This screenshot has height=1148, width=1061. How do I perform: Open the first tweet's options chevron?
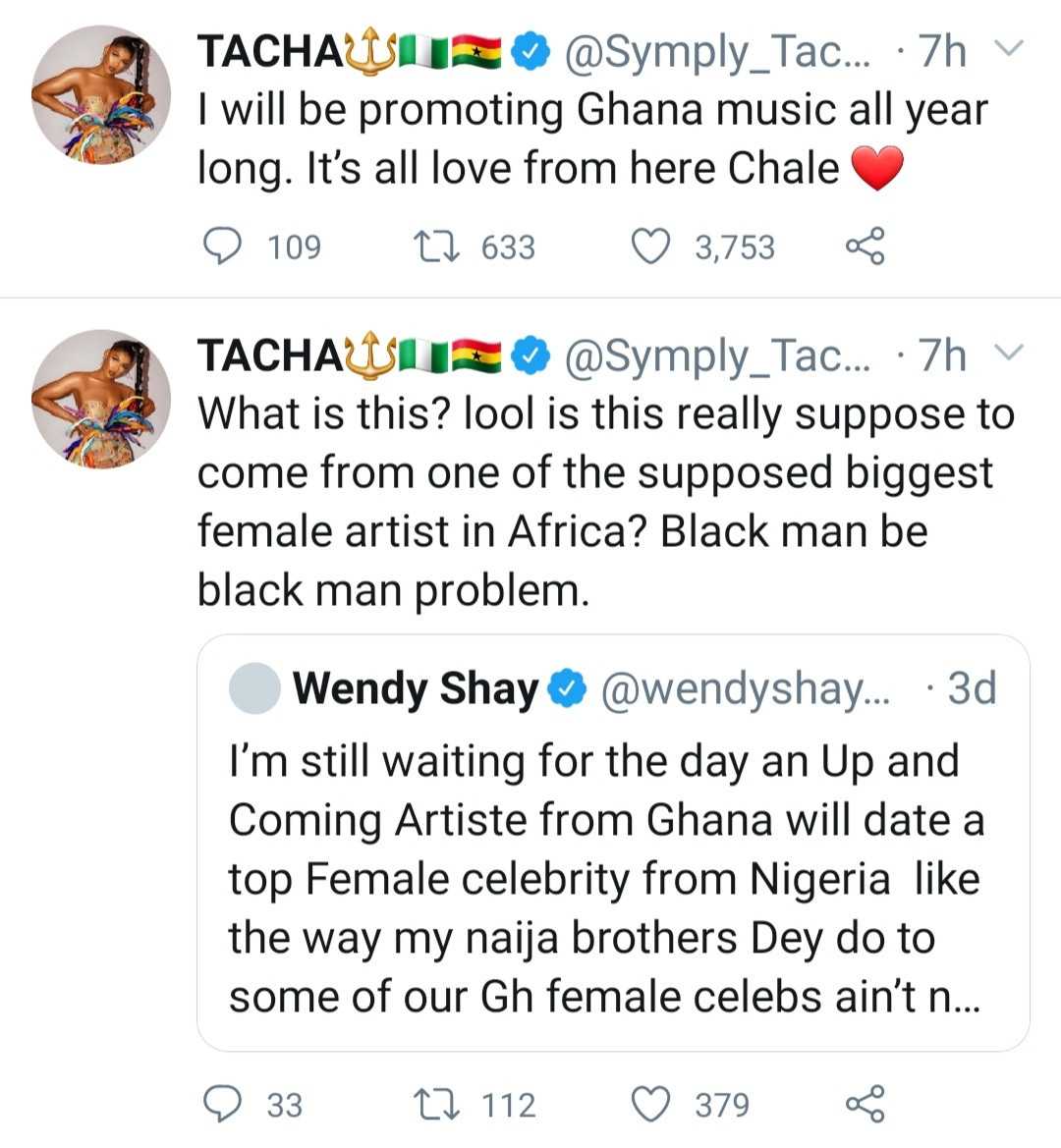(x=1010, y=49)
